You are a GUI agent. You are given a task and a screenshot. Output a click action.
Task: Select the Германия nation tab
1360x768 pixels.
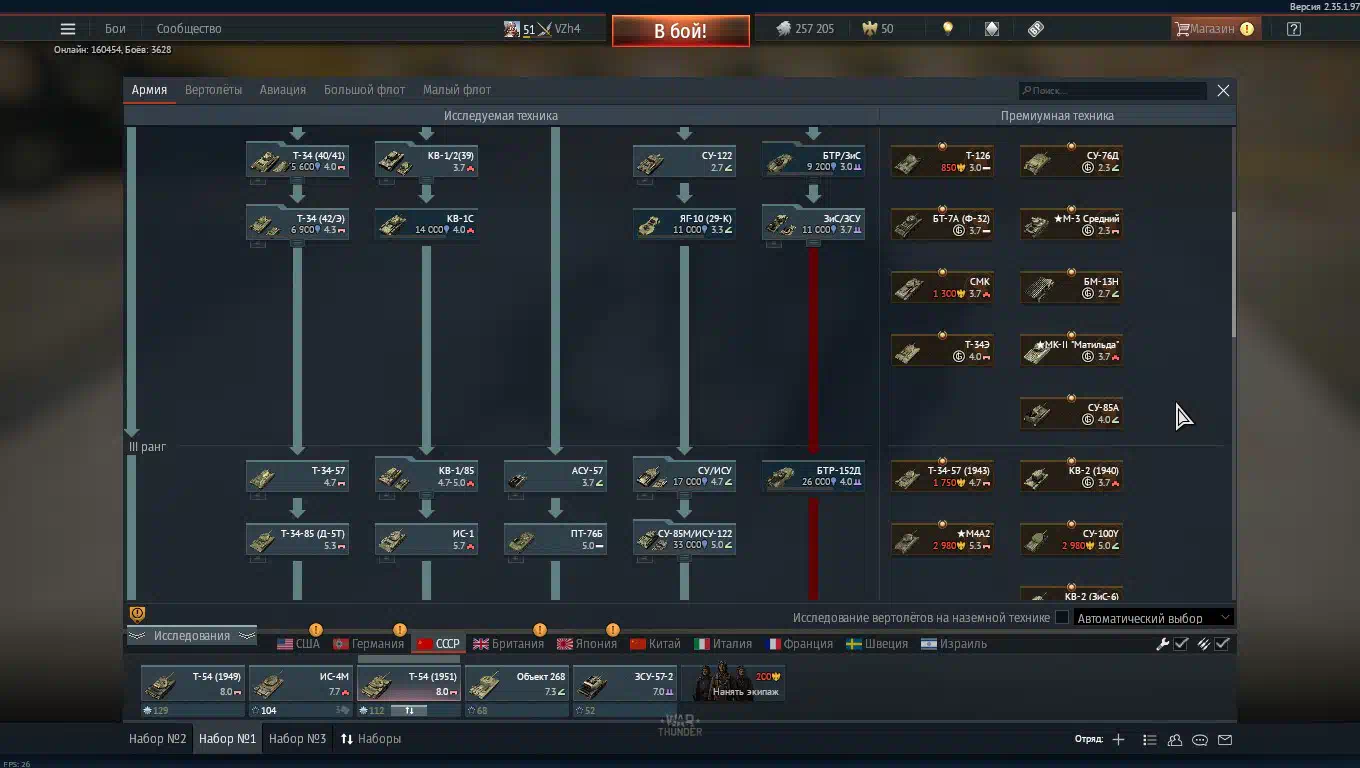(x=369, y=644)
